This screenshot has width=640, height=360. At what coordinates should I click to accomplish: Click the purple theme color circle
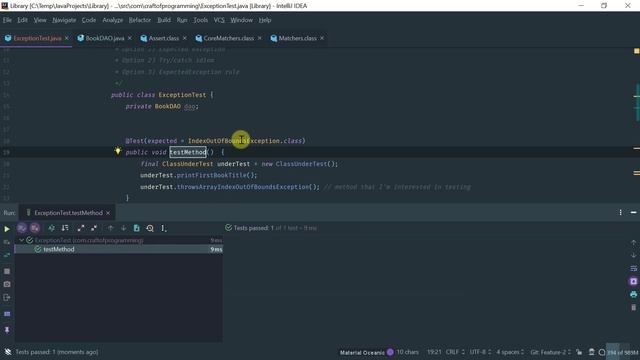point(390,352)
